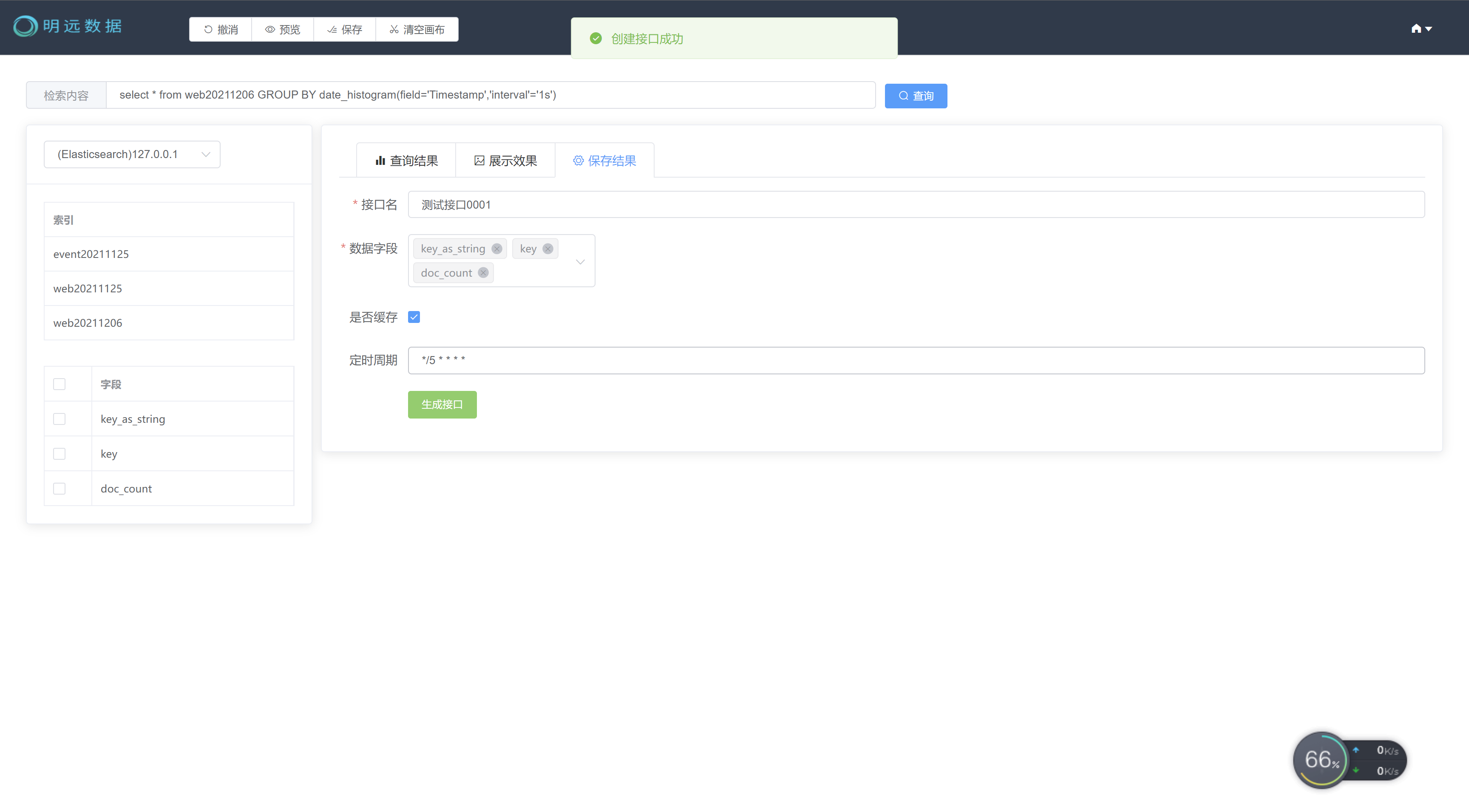Click the 撤消 undo toolbar button
1469x812 pixels.
[221, 30]
